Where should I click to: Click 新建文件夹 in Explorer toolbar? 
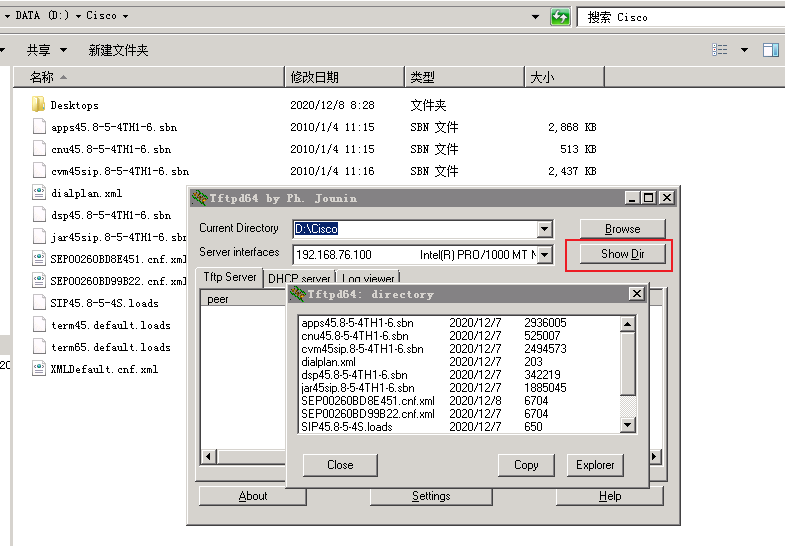coord(119,50)
